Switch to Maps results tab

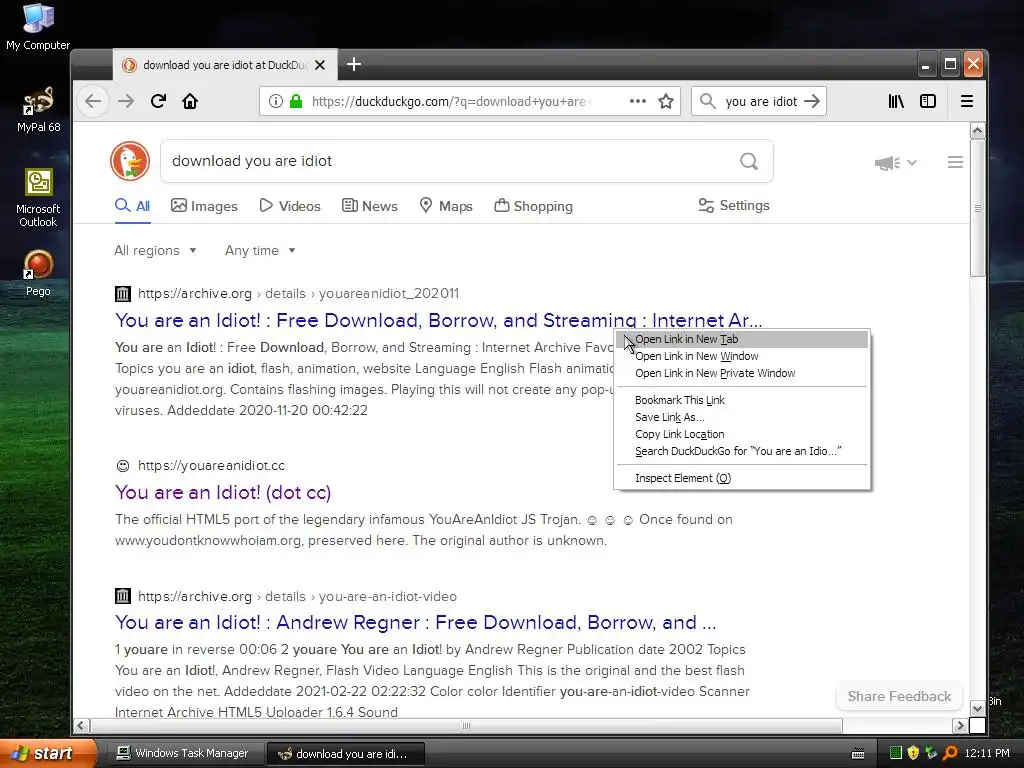pyautogui.click(x=446, y=206)
